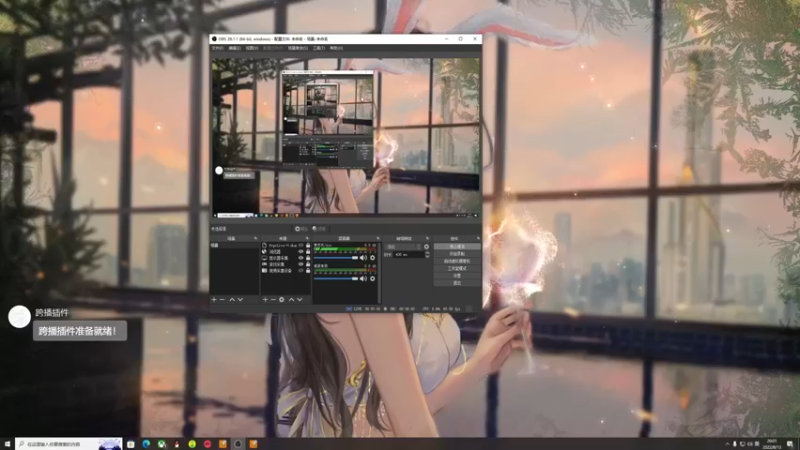Pop out the Scenes dock header icon

256,238
